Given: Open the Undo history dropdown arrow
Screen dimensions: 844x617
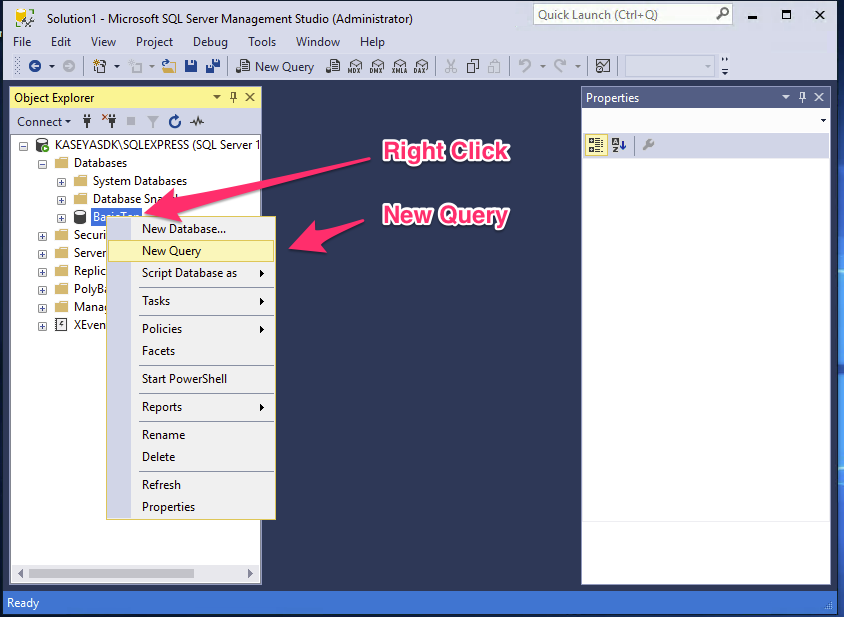Looking at the screenshot, I should 543,67.
